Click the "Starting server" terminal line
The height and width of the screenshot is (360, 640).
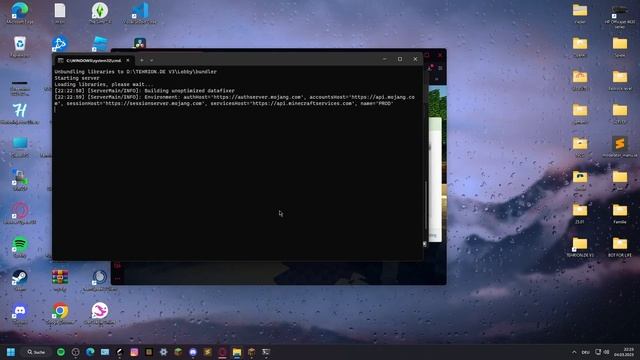[x=77, y=78]
